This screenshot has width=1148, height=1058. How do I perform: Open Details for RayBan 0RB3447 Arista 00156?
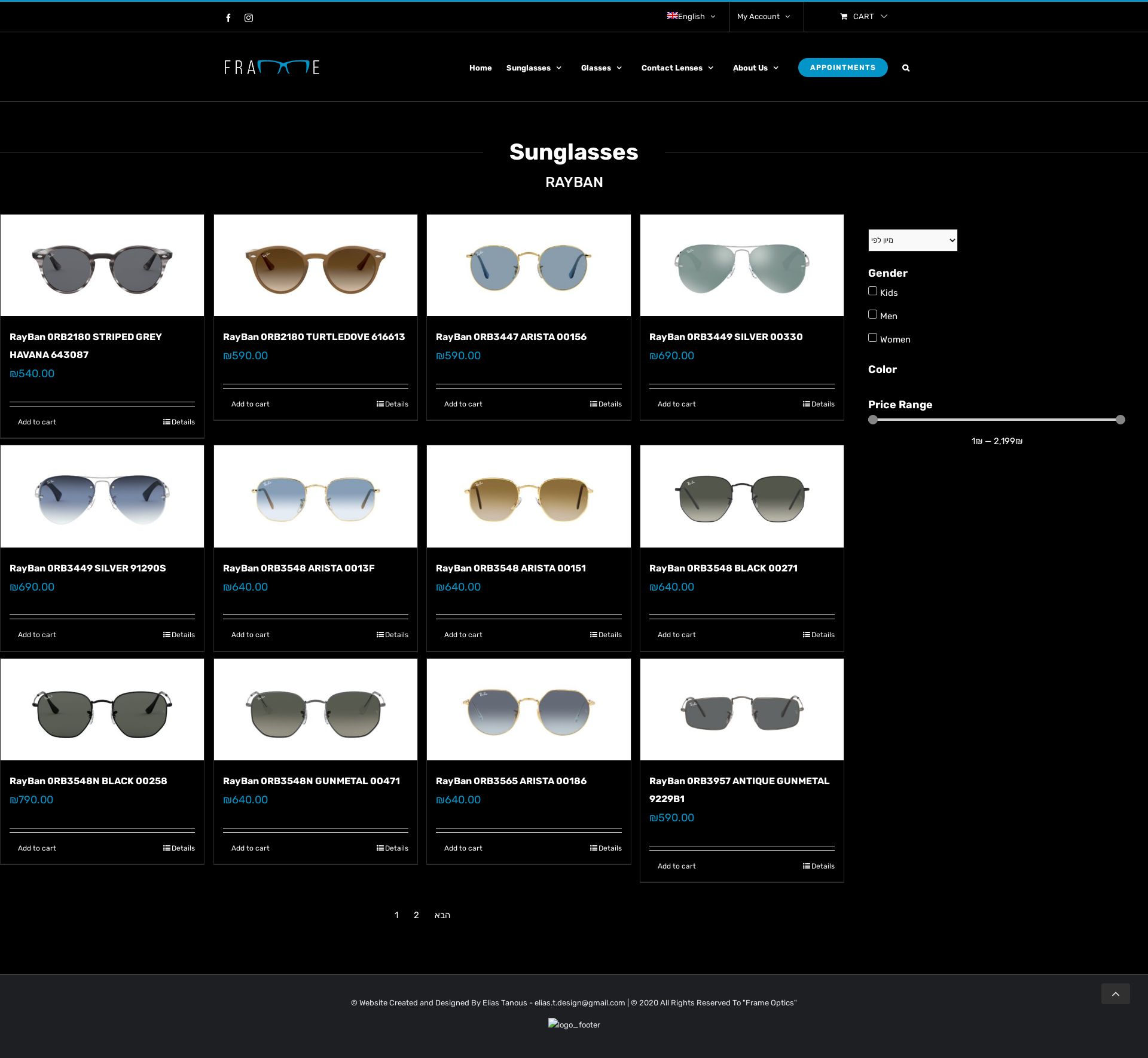tap(606, 404)
